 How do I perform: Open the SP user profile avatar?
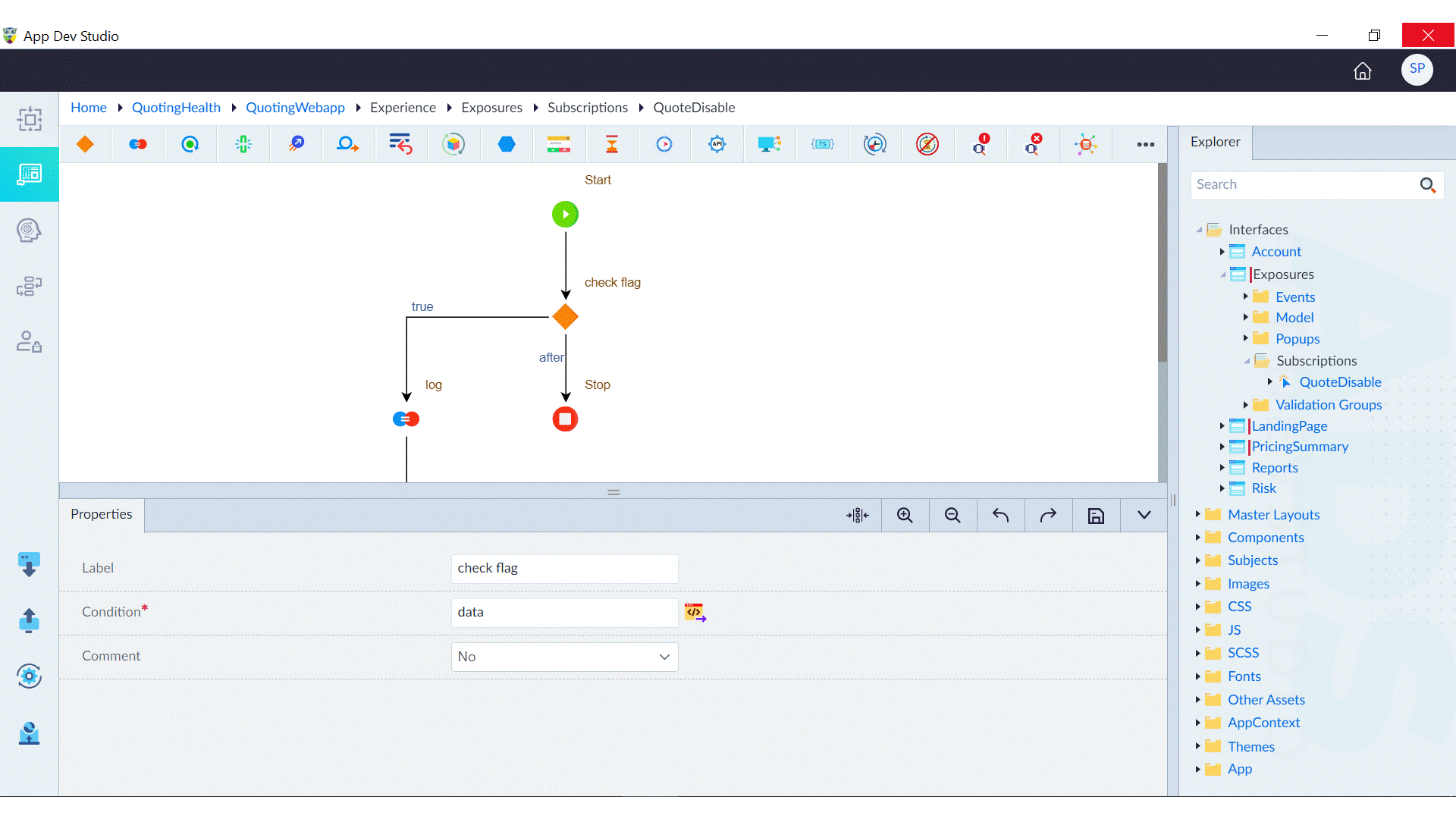click(1417, 69)
